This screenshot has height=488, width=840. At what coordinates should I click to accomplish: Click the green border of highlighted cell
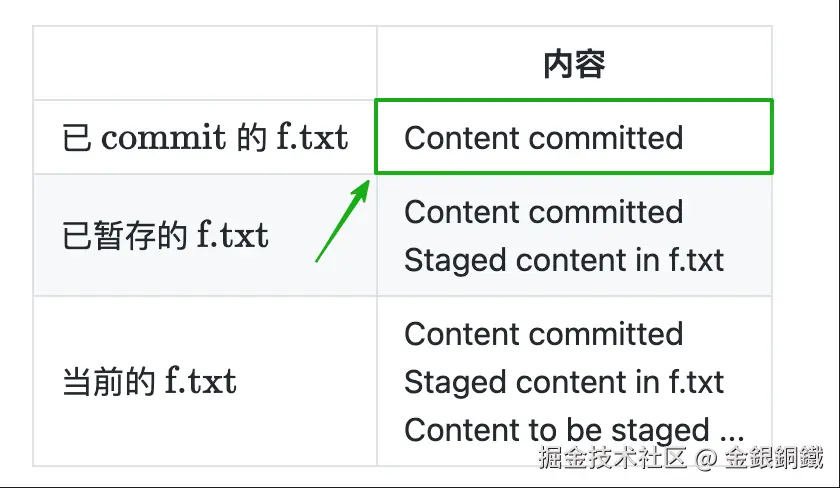tap(574, 100)
